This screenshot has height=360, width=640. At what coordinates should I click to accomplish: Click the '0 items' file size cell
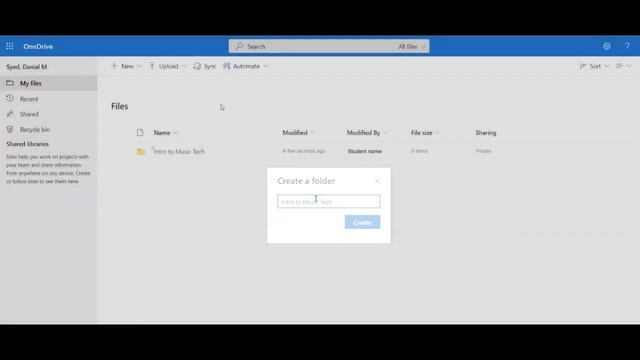420,151
